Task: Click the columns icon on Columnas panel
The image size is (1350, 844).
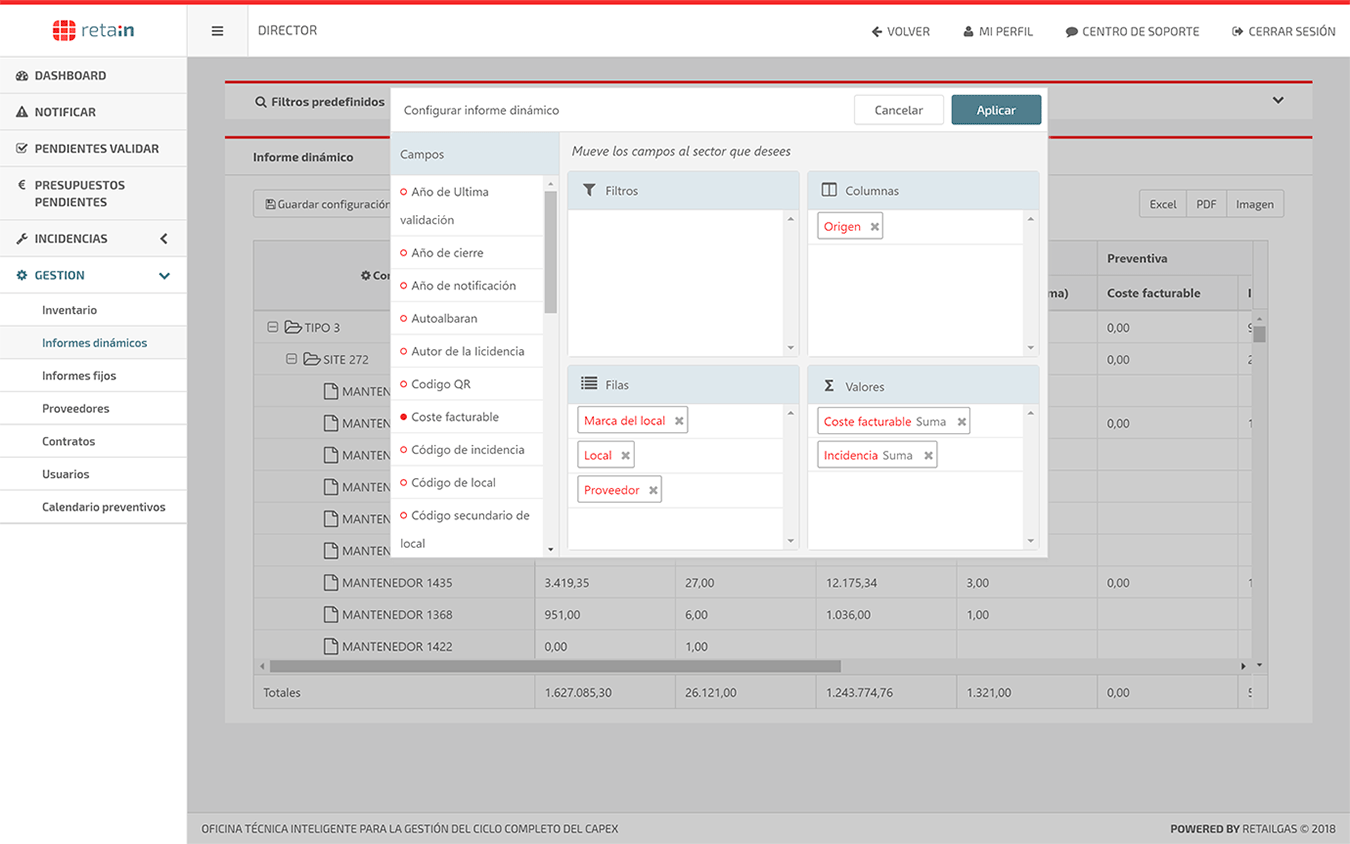Action: 829,190
